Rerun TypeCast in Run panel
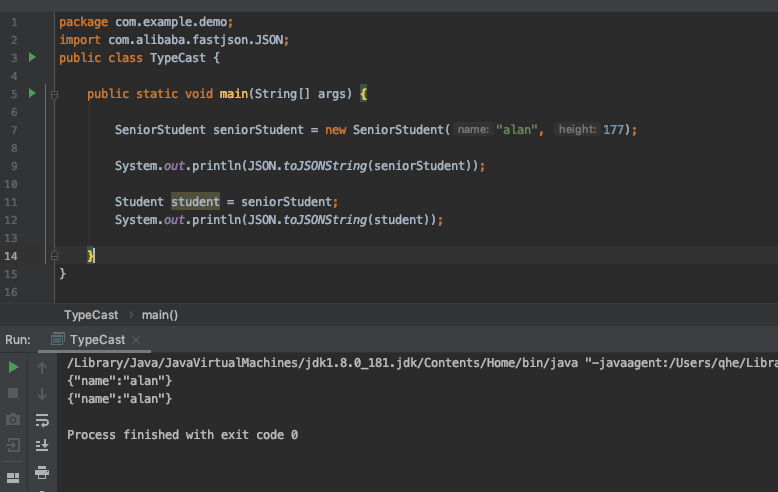The width and height of the screenshot is (778, 492). (x=13, y=368)
